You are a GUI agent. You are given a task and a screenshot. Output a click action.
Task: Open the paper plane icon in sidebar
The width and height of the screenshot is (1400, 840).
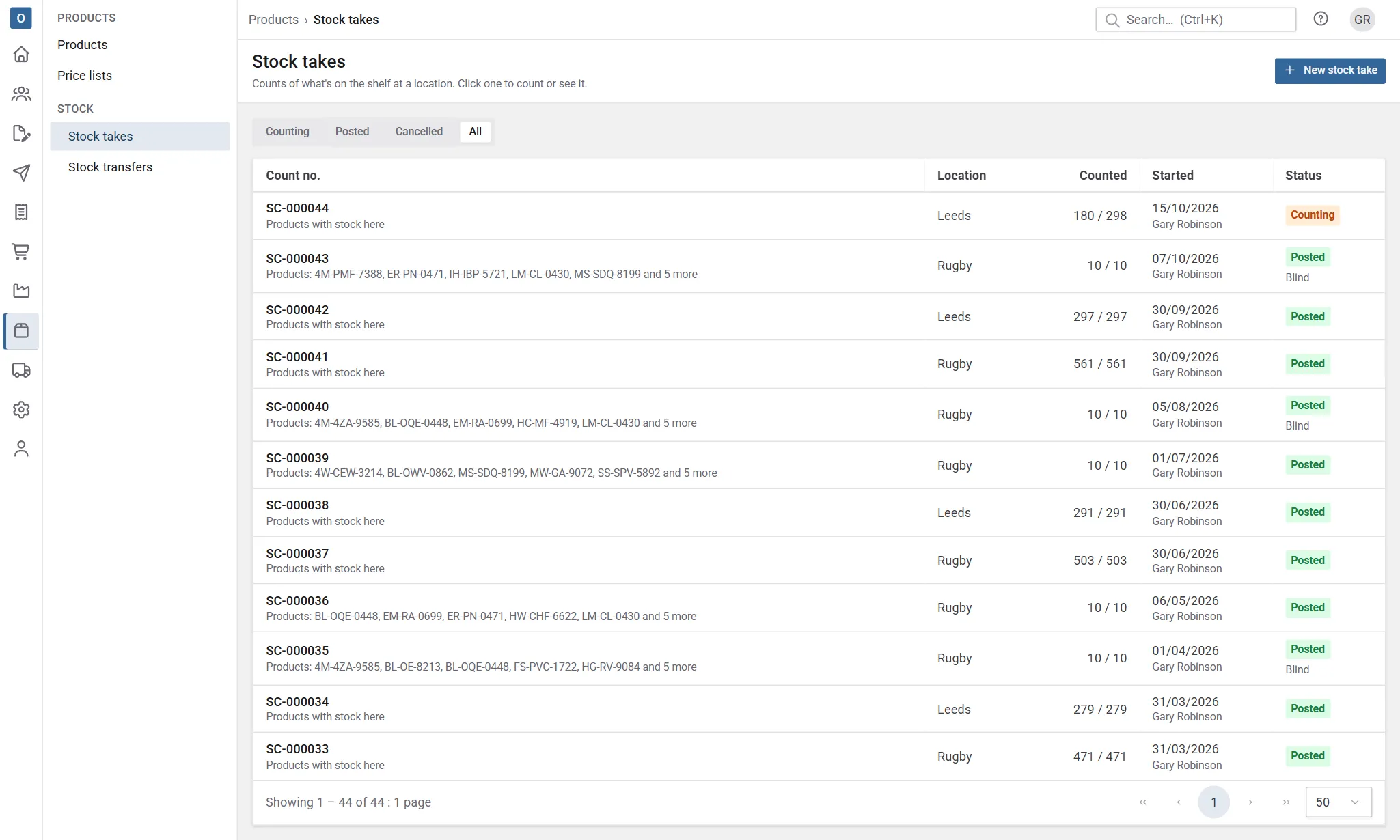coord(21,173)
